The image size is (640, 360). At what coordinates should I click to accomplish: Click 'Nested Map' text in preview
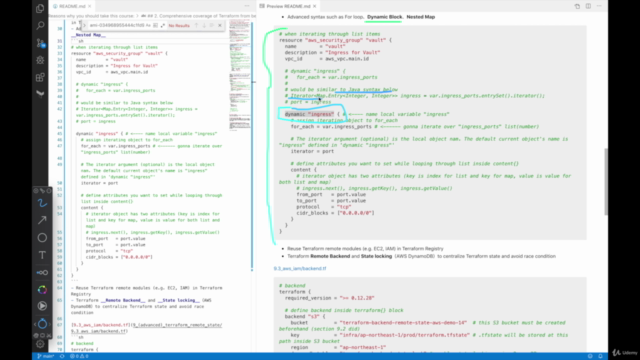420,17
